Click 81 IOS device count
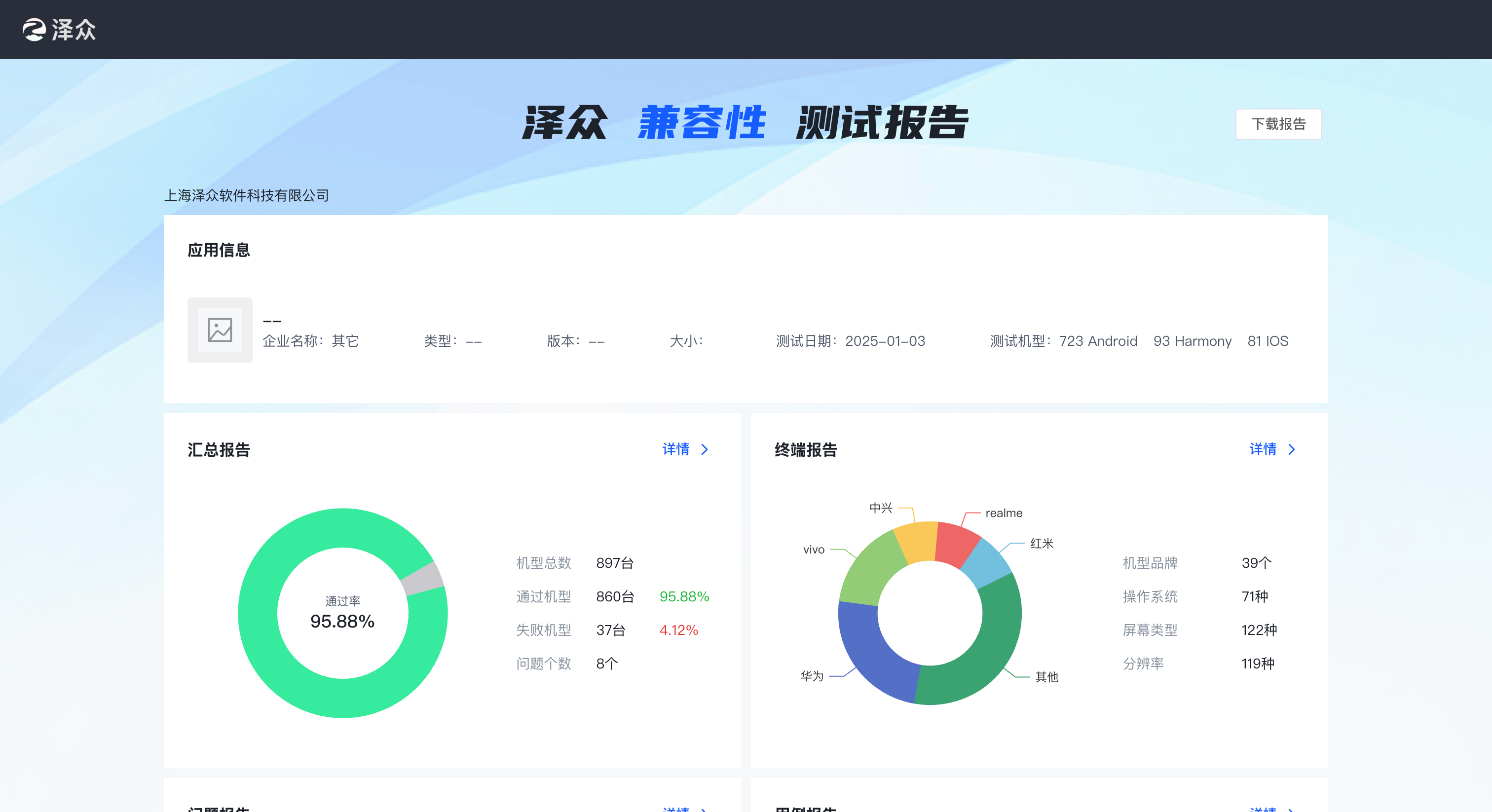Viewport: 1492px width, 812px height. (x=1268, y=340)
